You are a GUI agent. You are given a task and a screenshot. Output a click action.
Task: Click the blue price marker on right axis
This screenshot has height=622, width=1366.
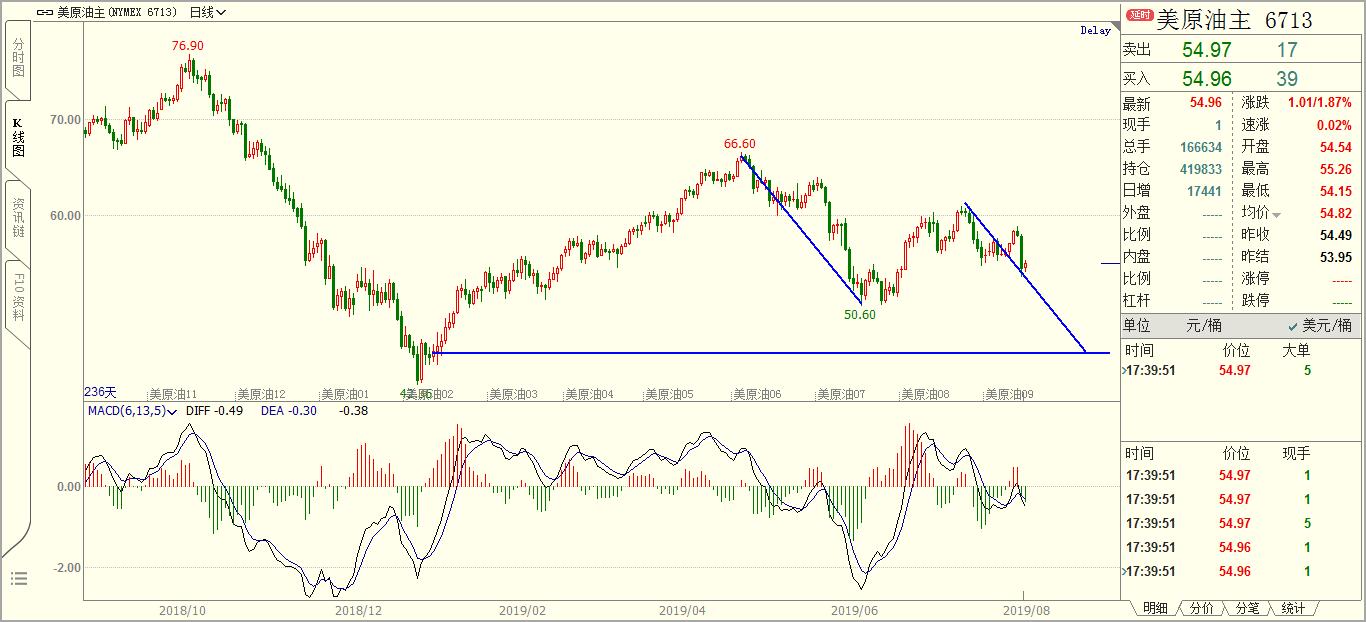coord(1110,263)
